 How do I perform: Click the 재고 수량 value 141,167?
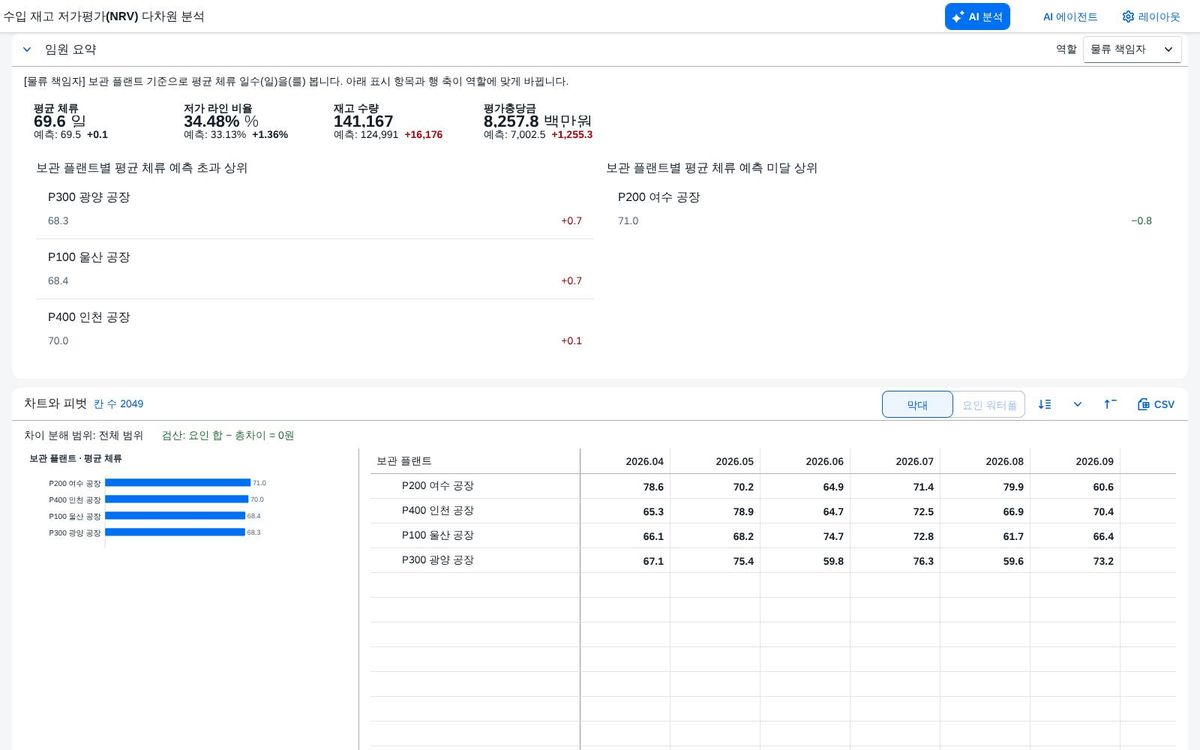[x=363, y=121]
